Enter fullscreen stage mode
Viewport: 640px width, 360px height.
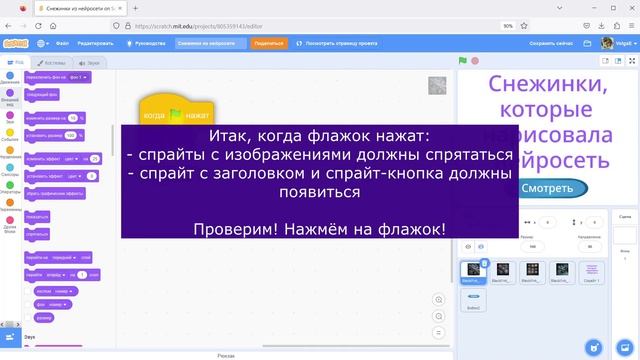click(632, 61)
